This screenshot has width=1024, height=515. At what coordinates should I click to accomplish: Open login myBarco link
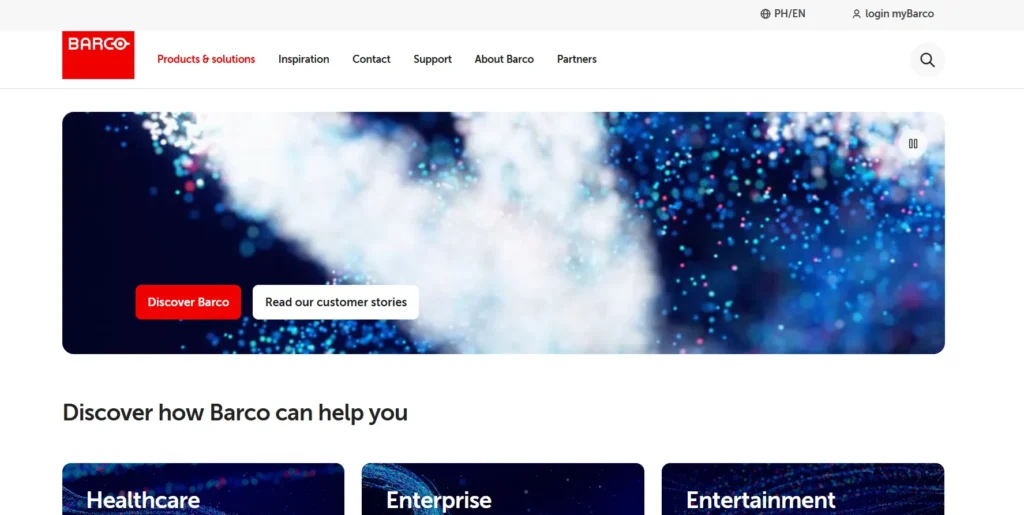[893, 14]
